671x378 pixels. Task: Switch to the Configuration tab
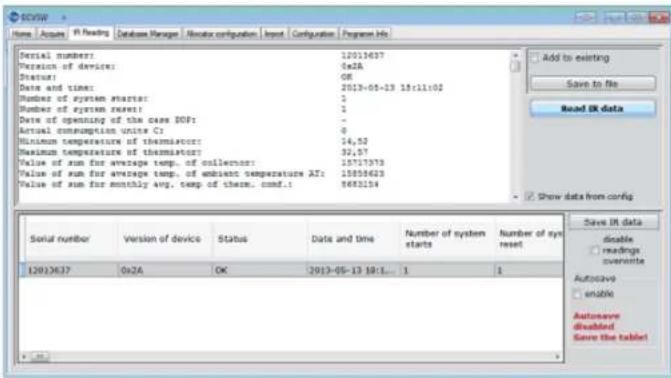[x=313, y=34]
